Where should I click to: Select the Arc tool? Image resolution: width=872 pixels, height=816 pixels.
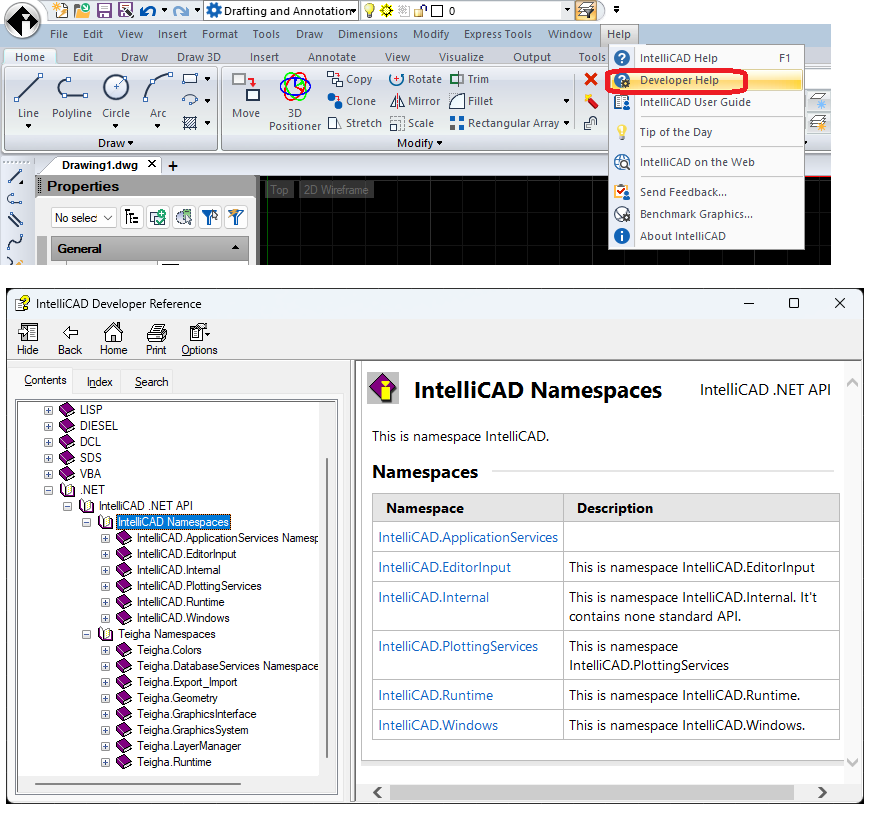pos(158,96)
